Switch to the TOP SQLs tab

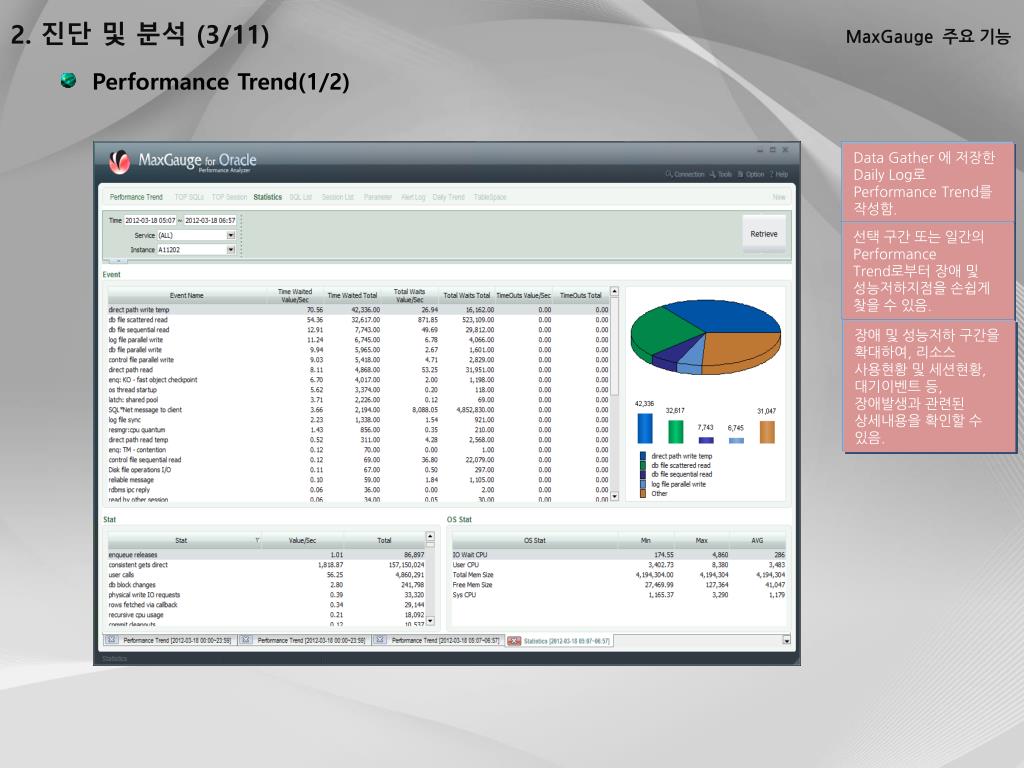click(x=189, y=197)
